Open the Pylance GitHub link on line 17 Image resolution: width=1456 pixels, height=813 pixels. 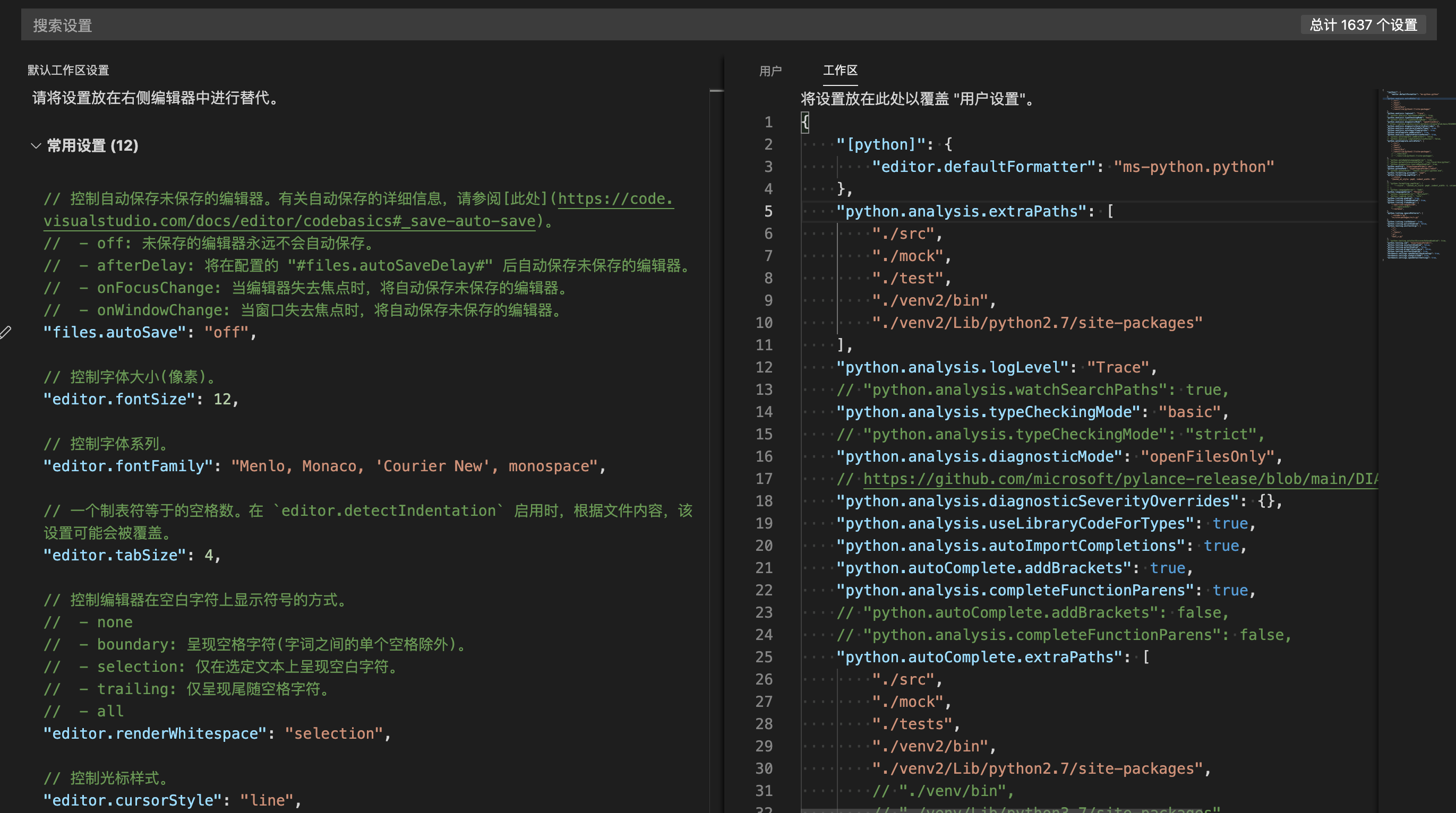pos(1119,479)
